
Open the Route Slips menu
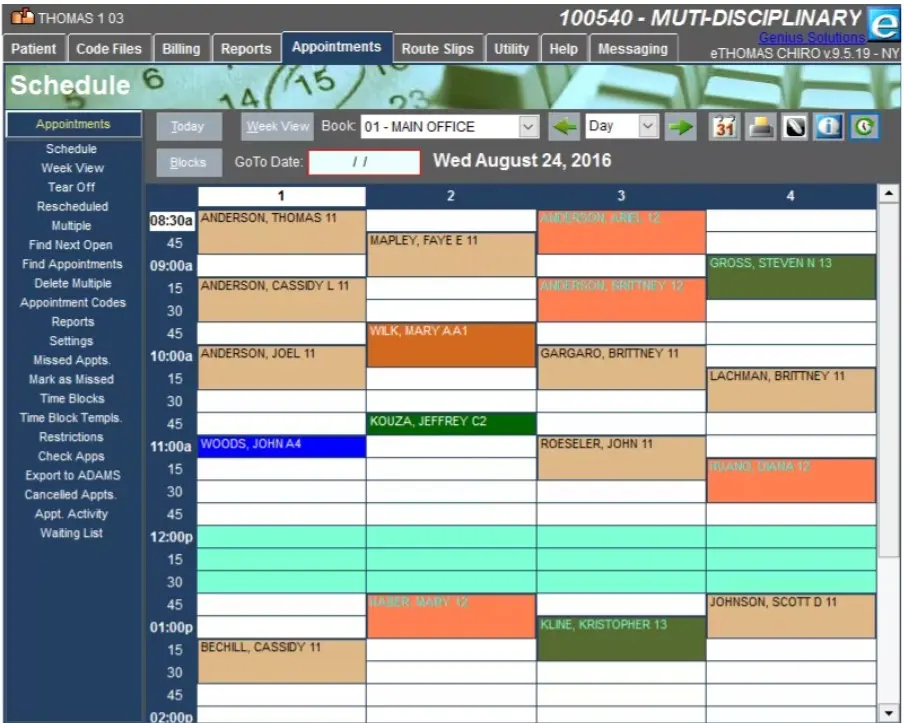click(x=438, y=47)
